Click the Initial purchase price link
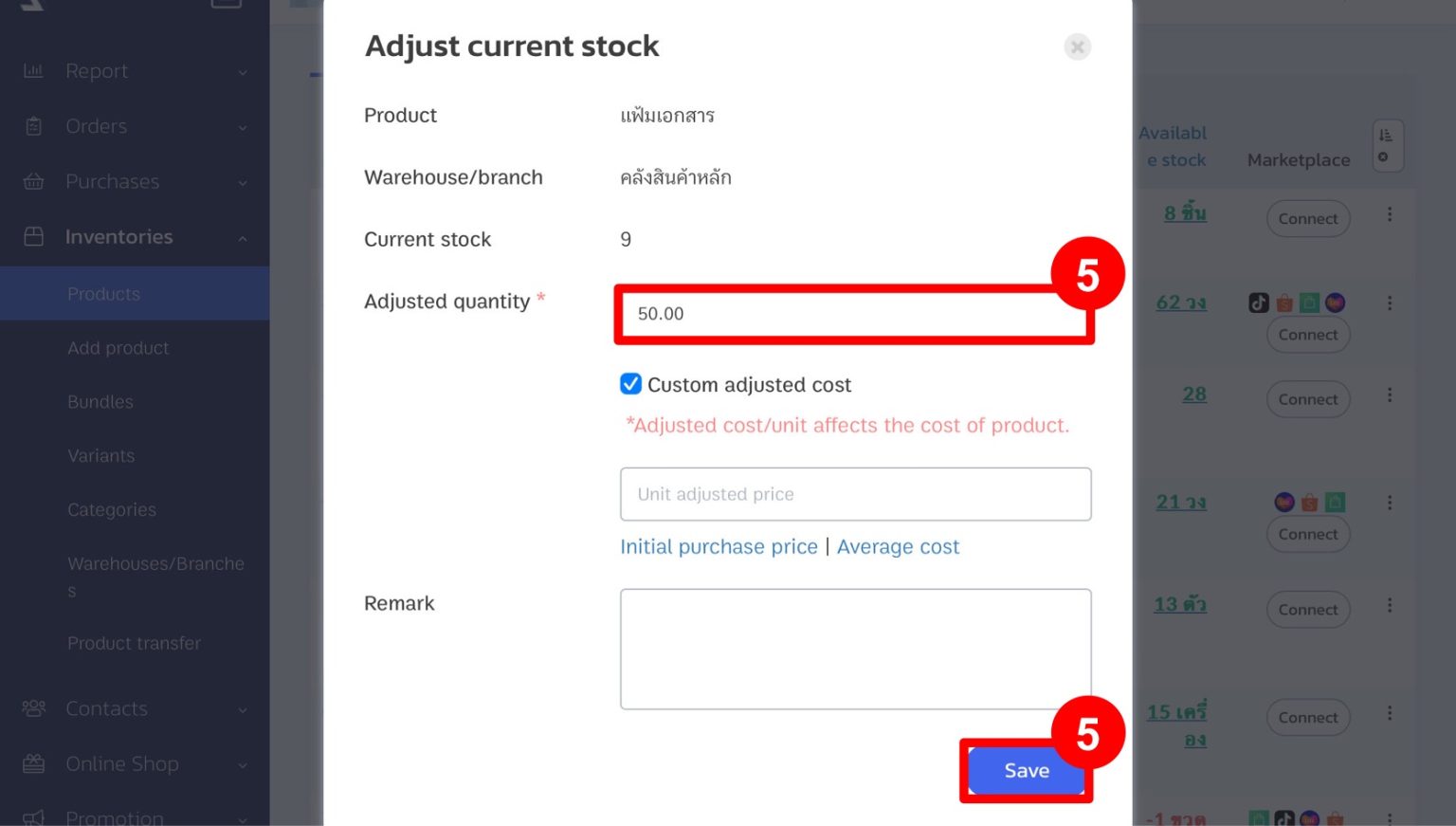Image resolution: width=1456 pixels, height=826 pixels. point(718,546)
